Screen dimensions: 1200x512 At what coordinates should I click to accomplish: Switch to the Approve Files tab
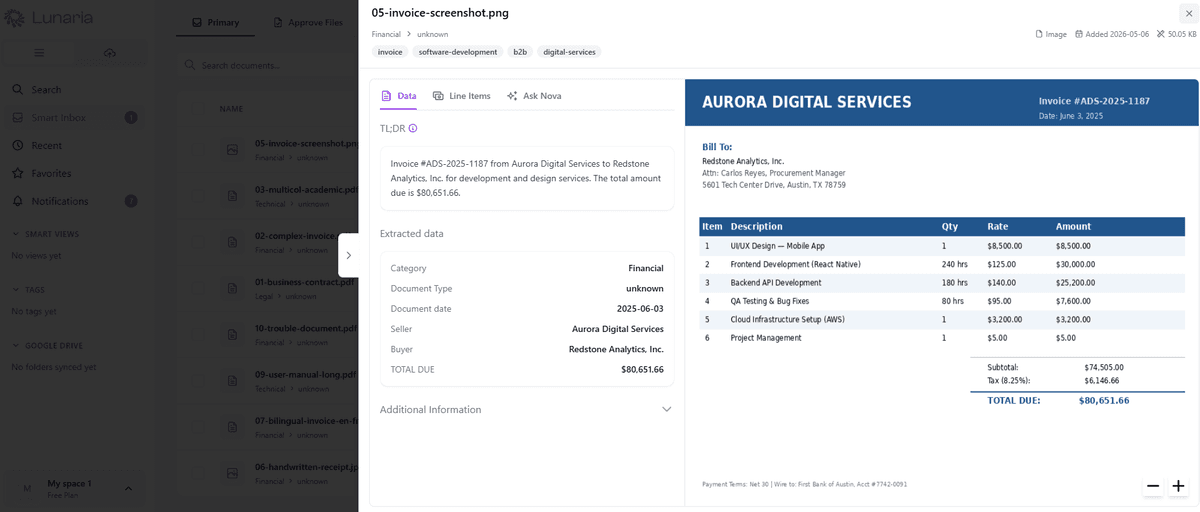(308, 23)
